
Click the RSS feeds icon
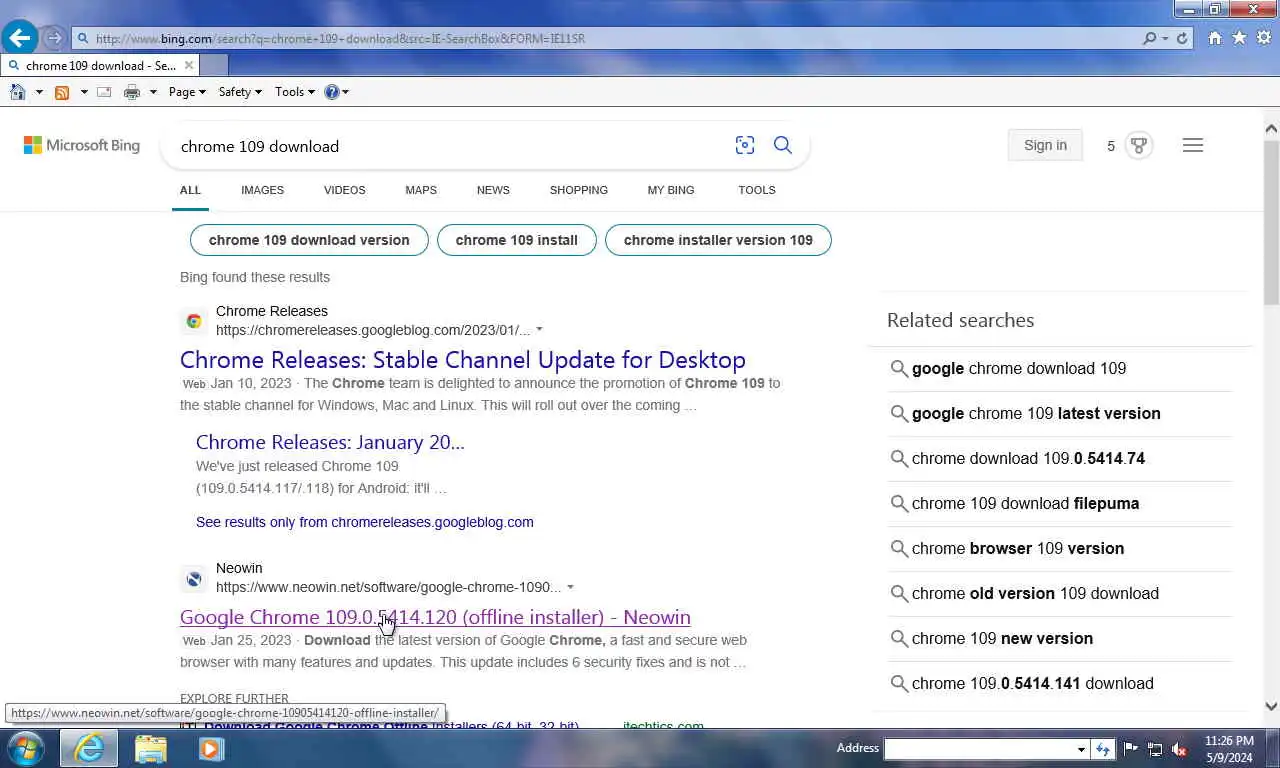62,92
